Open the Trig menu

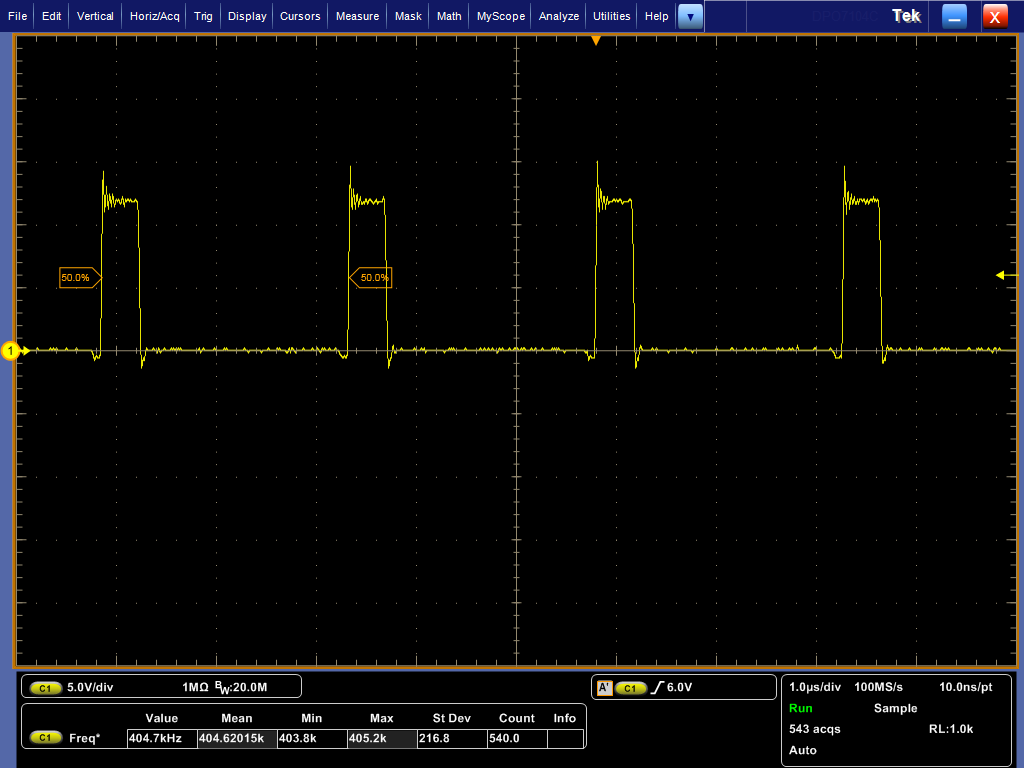click(x=203, y=16)
